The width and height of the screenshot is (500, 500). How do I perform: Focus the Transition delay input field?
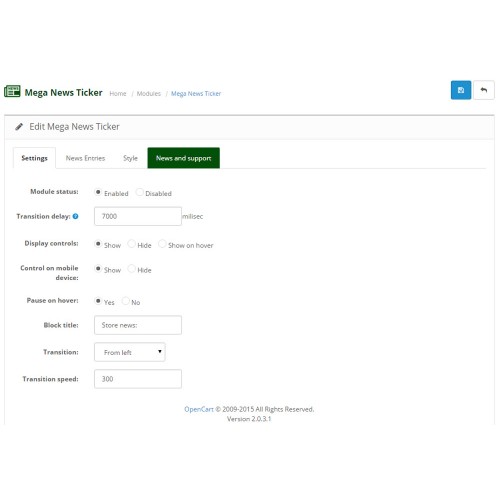tap(138, 216)
